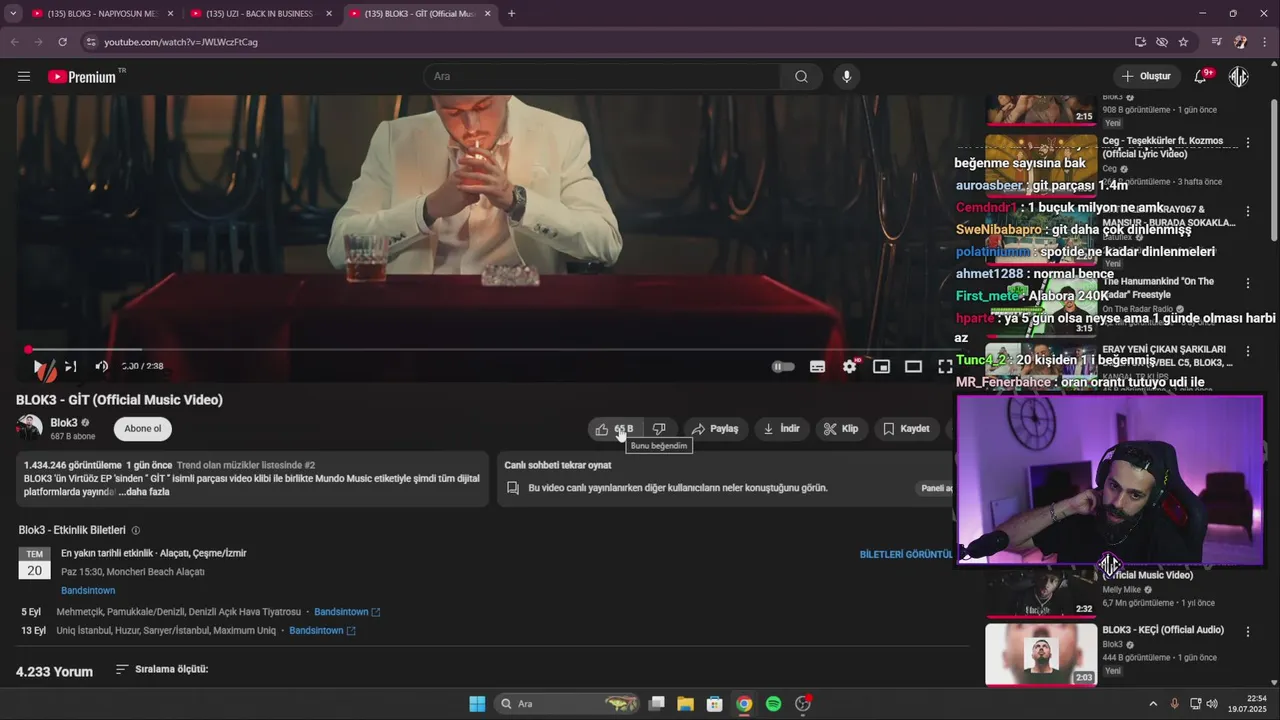Open Chrome media controls icon
The image size is (1280, 720).
[1217, 42]
